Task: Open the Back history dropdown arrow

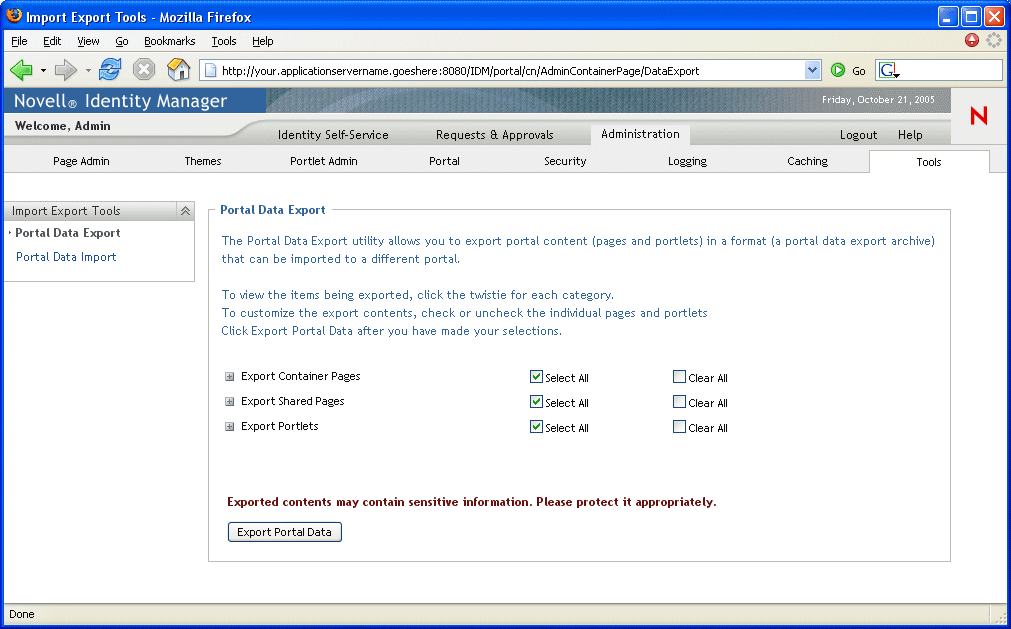Action: click(43, 70)
